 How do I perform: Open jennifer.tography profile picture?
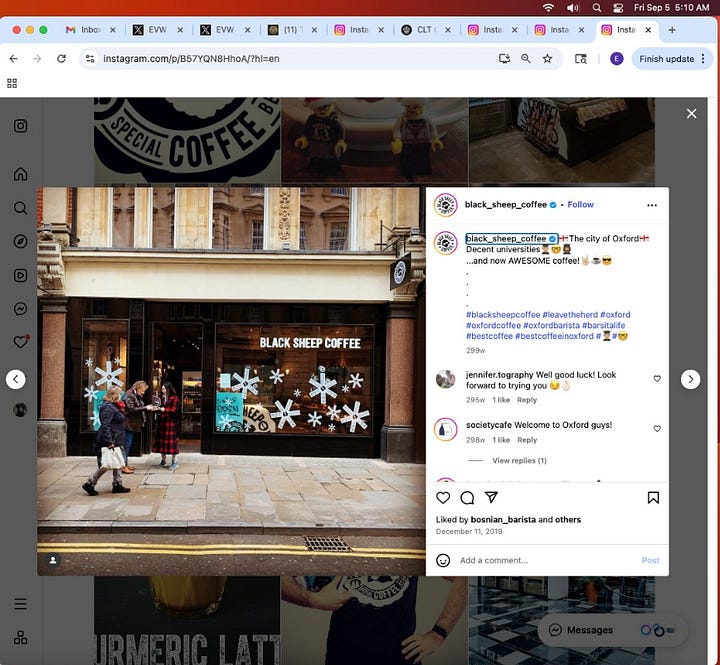tap(445, 379)
